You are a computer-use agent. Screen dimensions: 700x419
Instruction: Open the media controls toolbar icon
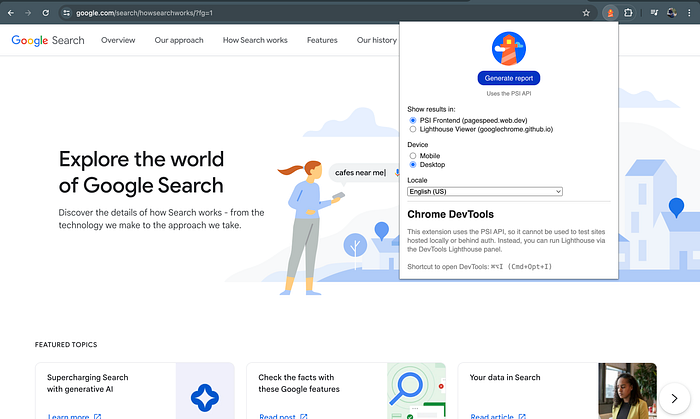tap(654, 13)
